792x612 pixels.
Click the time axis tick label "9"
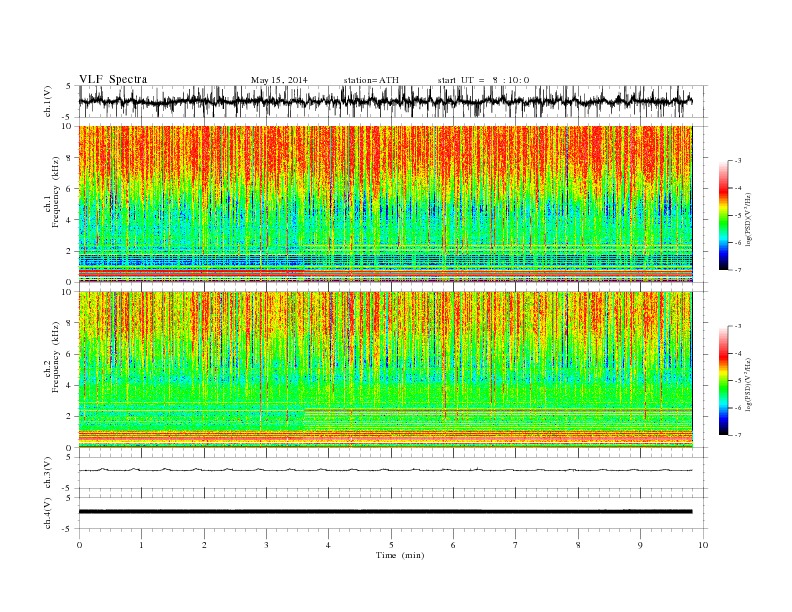tap(640, 545)
